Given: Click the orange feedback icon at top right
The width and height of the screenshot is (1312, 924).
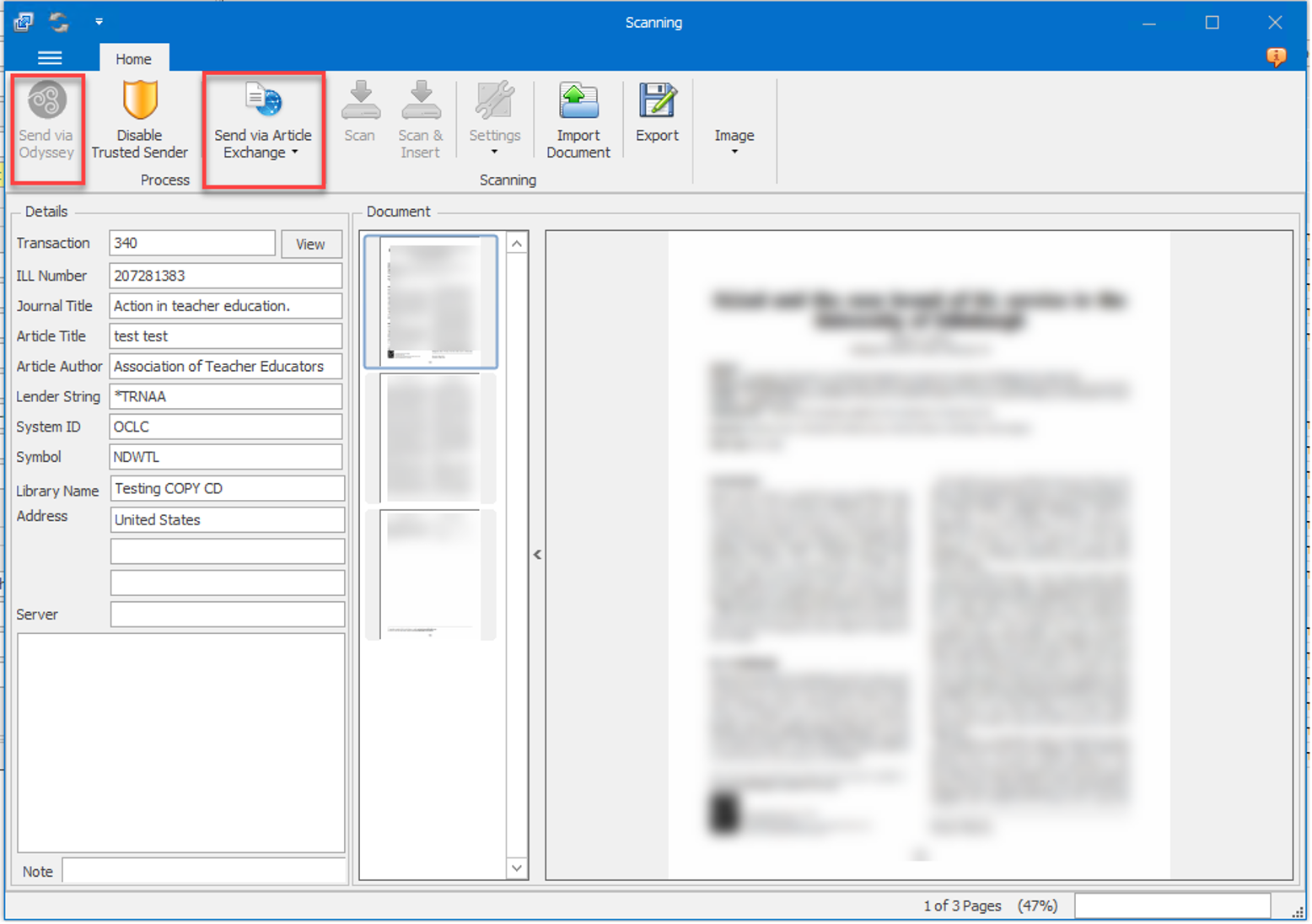Looking at the screenshot, I should [x=1276, y=57].
